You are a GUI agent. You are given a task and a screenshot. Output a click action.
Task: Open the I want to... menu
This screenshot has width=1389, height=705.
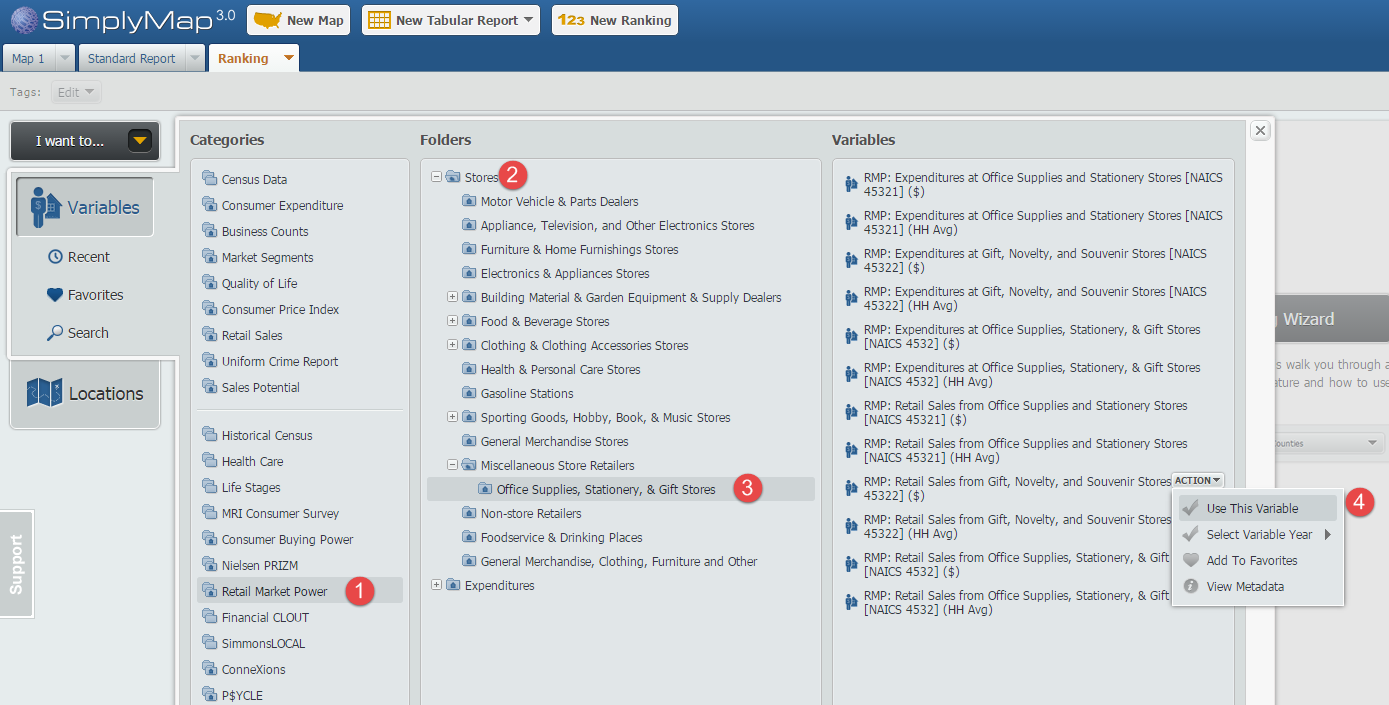pos(85,141)
